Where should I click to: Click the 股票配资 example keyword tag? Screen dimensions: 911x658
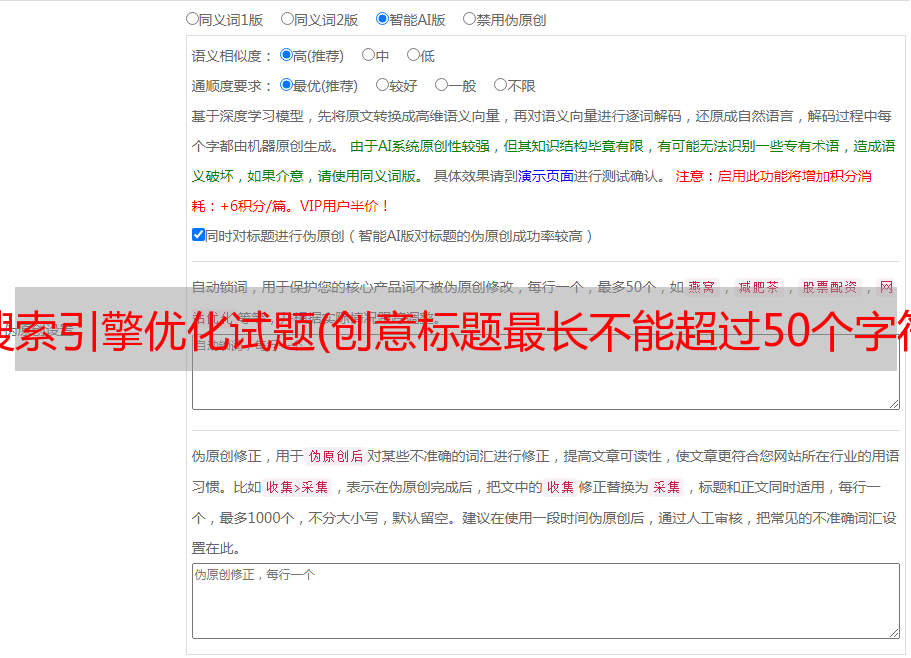830,287
